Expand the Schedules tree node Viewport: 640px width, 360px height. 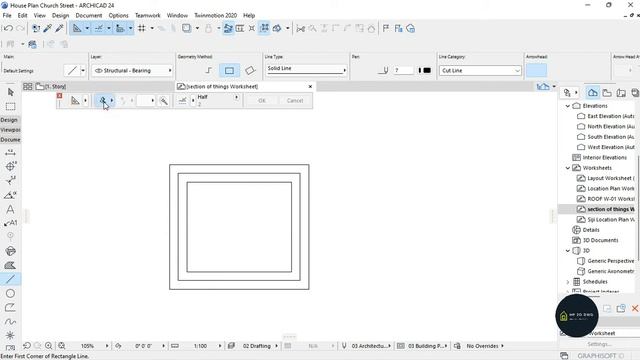tap(568, 282)
